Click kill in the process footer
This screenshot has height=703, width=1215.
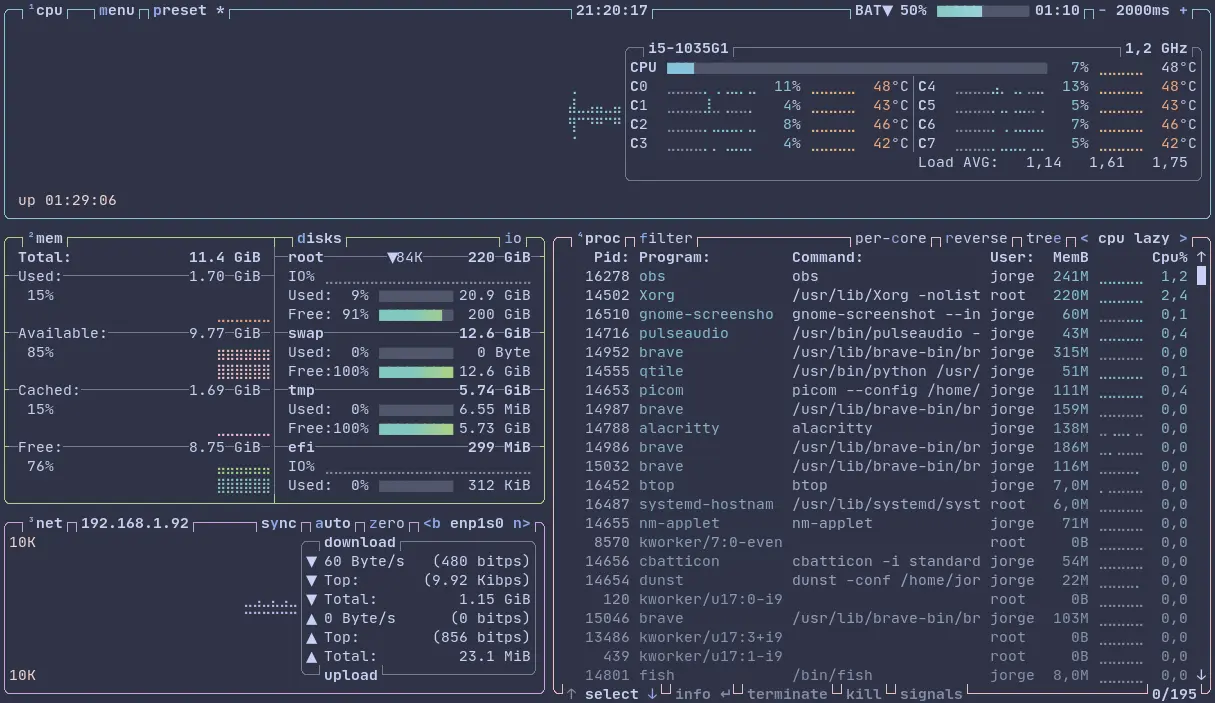[x=864, y=694]
